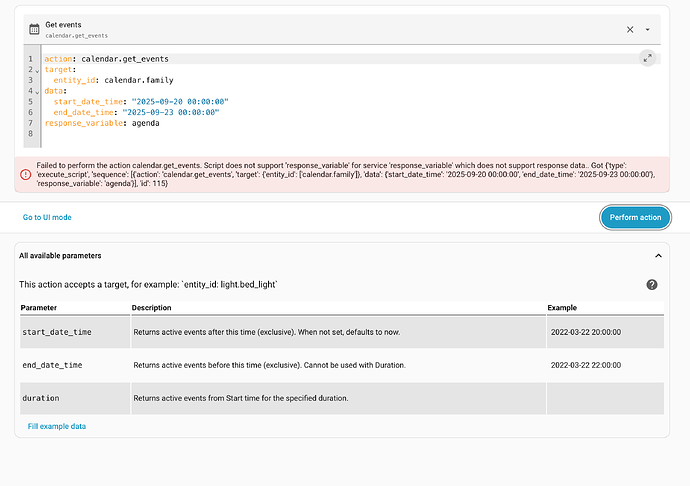690x486 pixels.
Task: Open the help question mark icon
Action: (x=652, y=285)
